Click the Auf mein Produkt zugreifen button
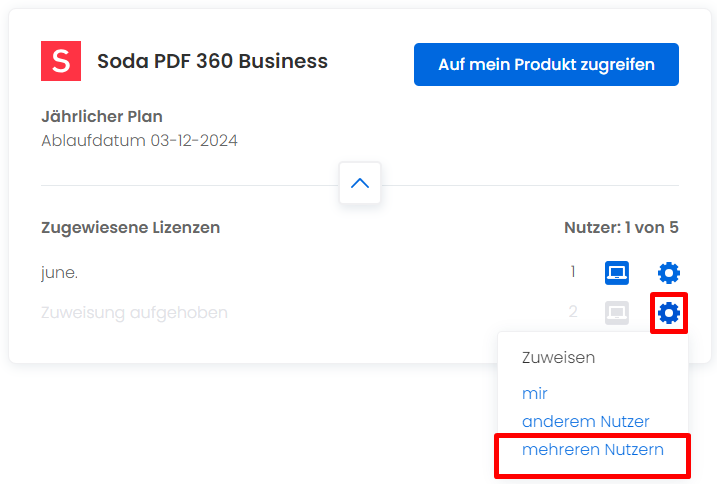717x484 pixels. [546, 65]
